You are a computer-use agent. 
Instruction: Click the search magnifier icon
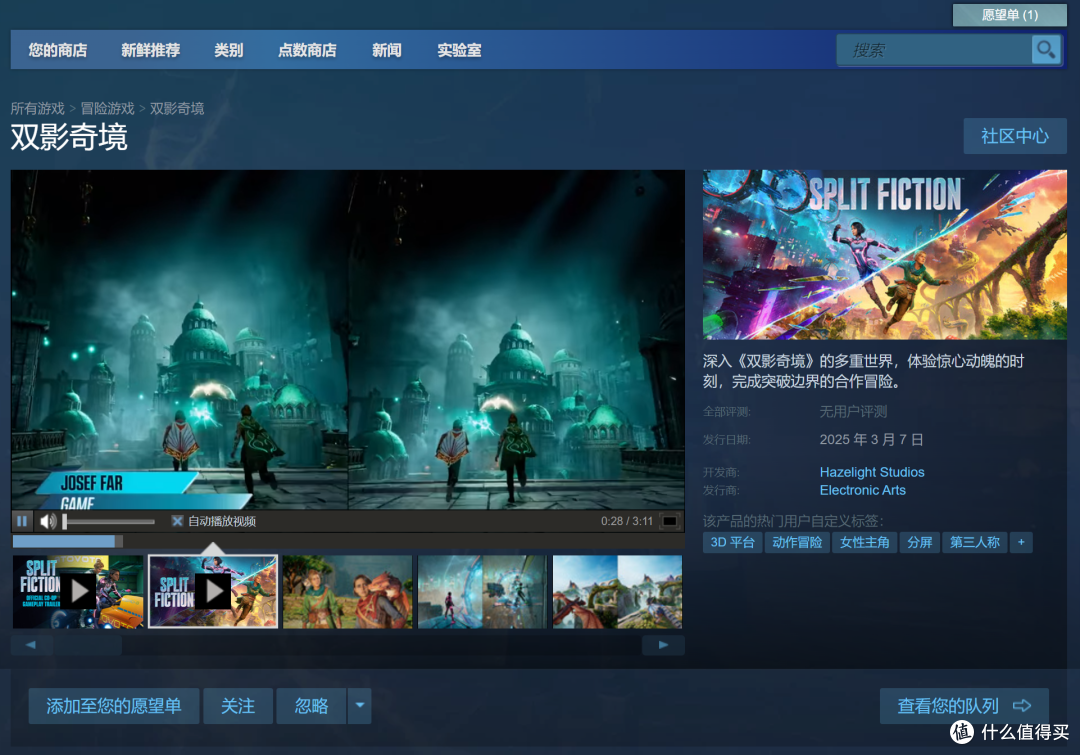pyautogui.click(x=1046, y=50)
